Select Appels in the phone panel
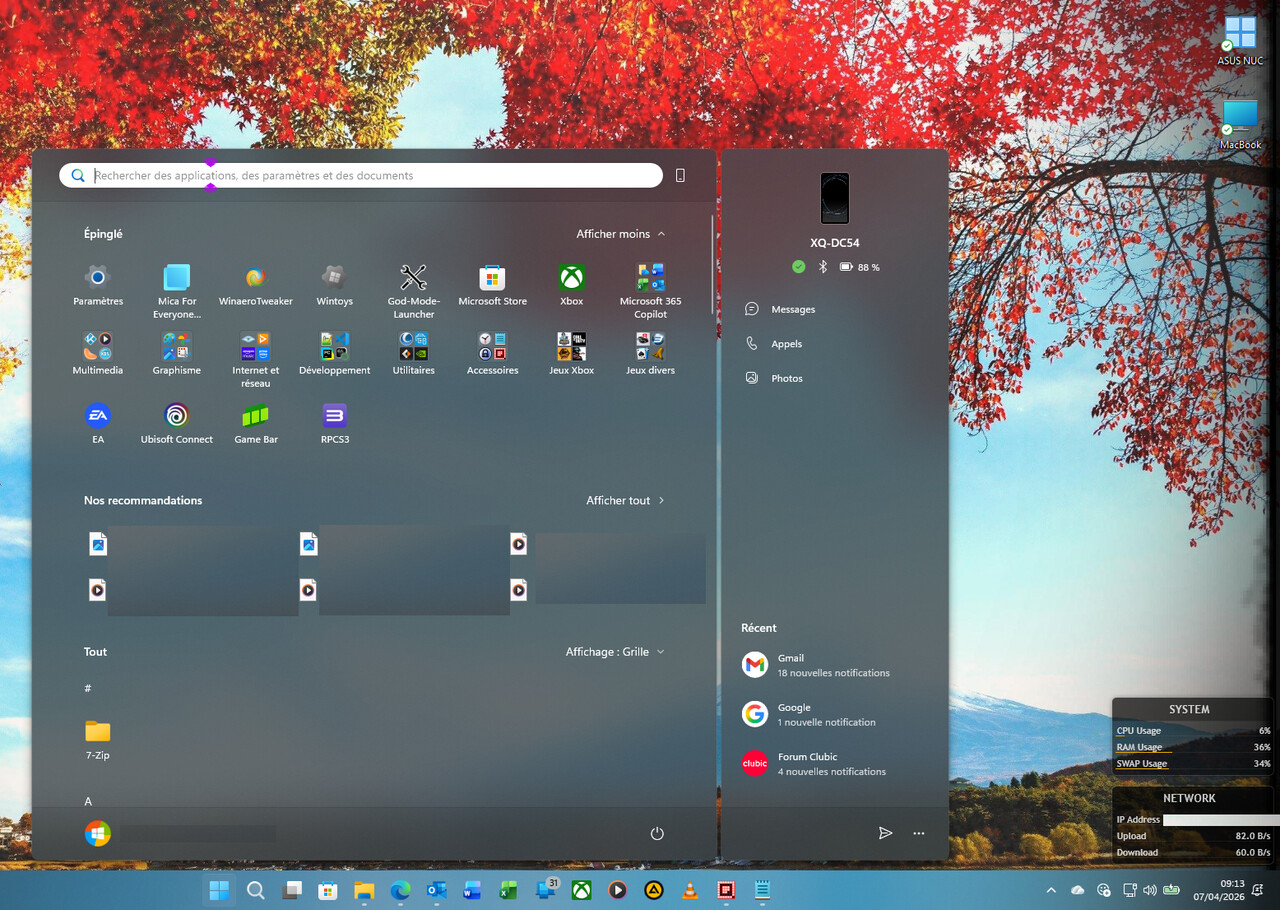1280x910 pixels. tap(786, 344)
